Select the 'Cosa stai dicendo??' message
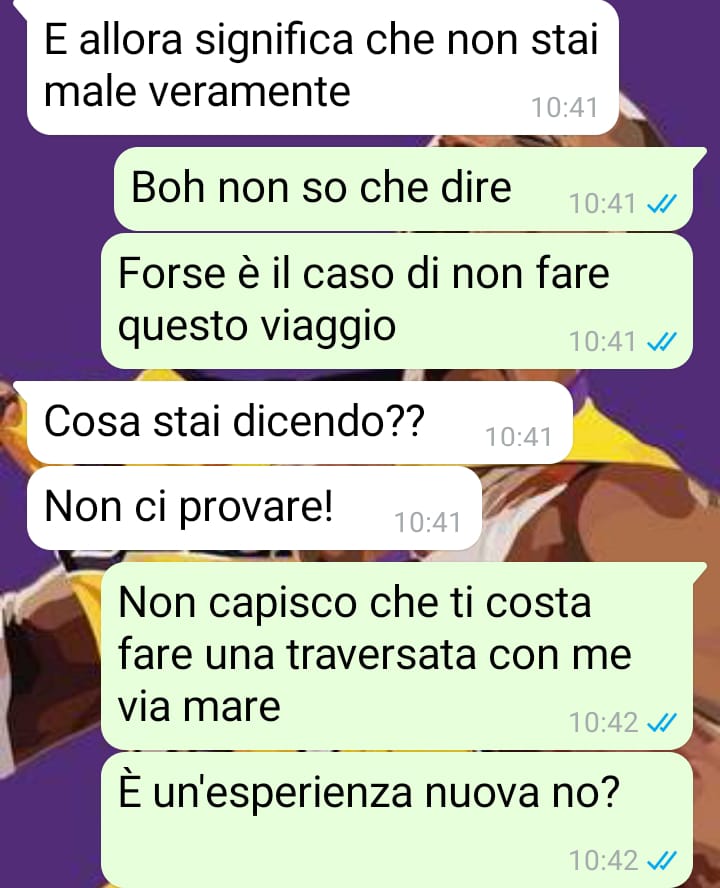Screen dimensions: 720x888 coord(300,422)
